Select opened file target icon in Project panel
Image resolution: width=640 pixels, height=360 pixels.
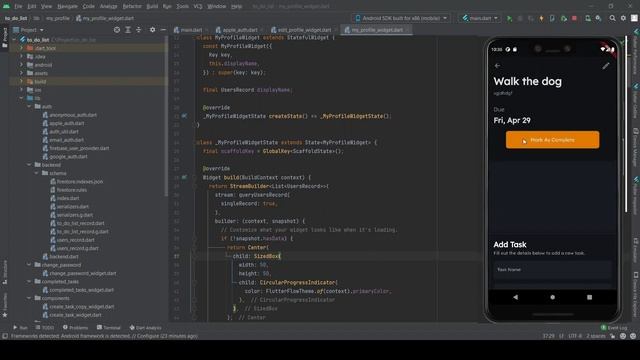tap(117, 30)
